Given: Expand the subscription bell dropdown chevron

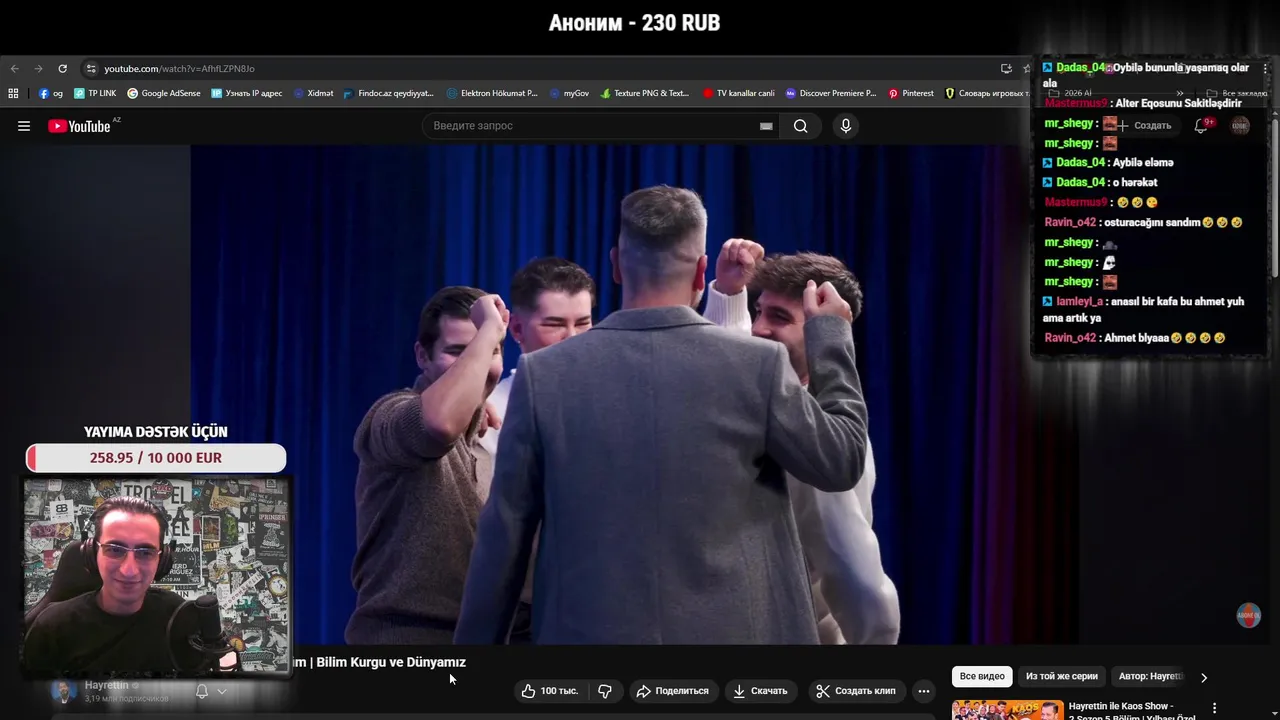Looking at the screenshot, I should click(x=222, y=691).
